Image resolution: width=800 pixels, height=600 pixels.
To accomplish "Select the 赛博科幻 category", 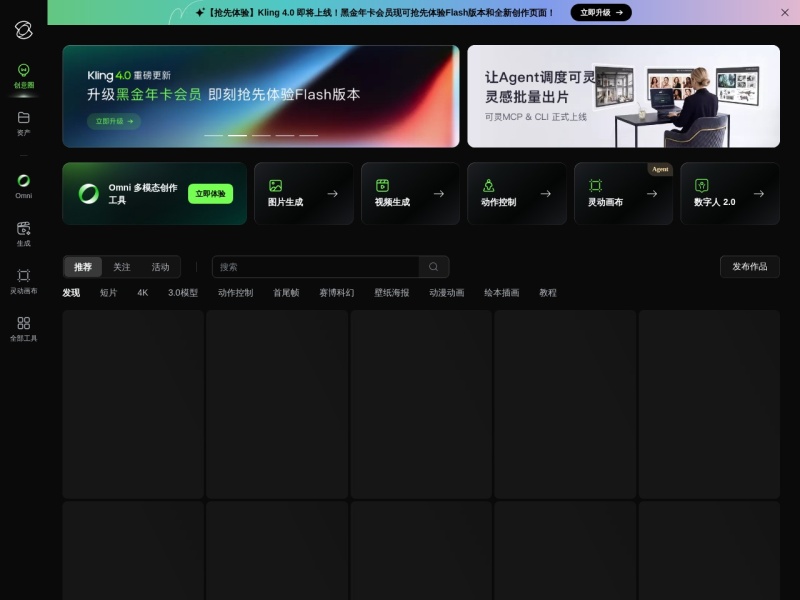I will coord(336,292).
